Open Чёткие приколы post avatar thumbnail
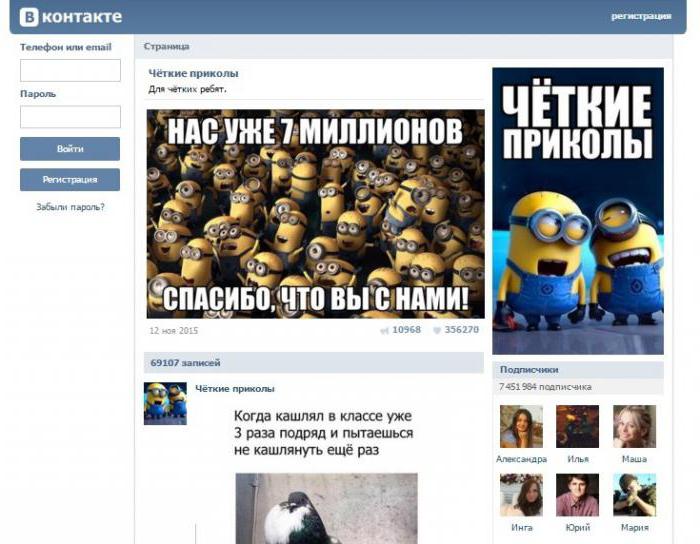 point(165,403)
